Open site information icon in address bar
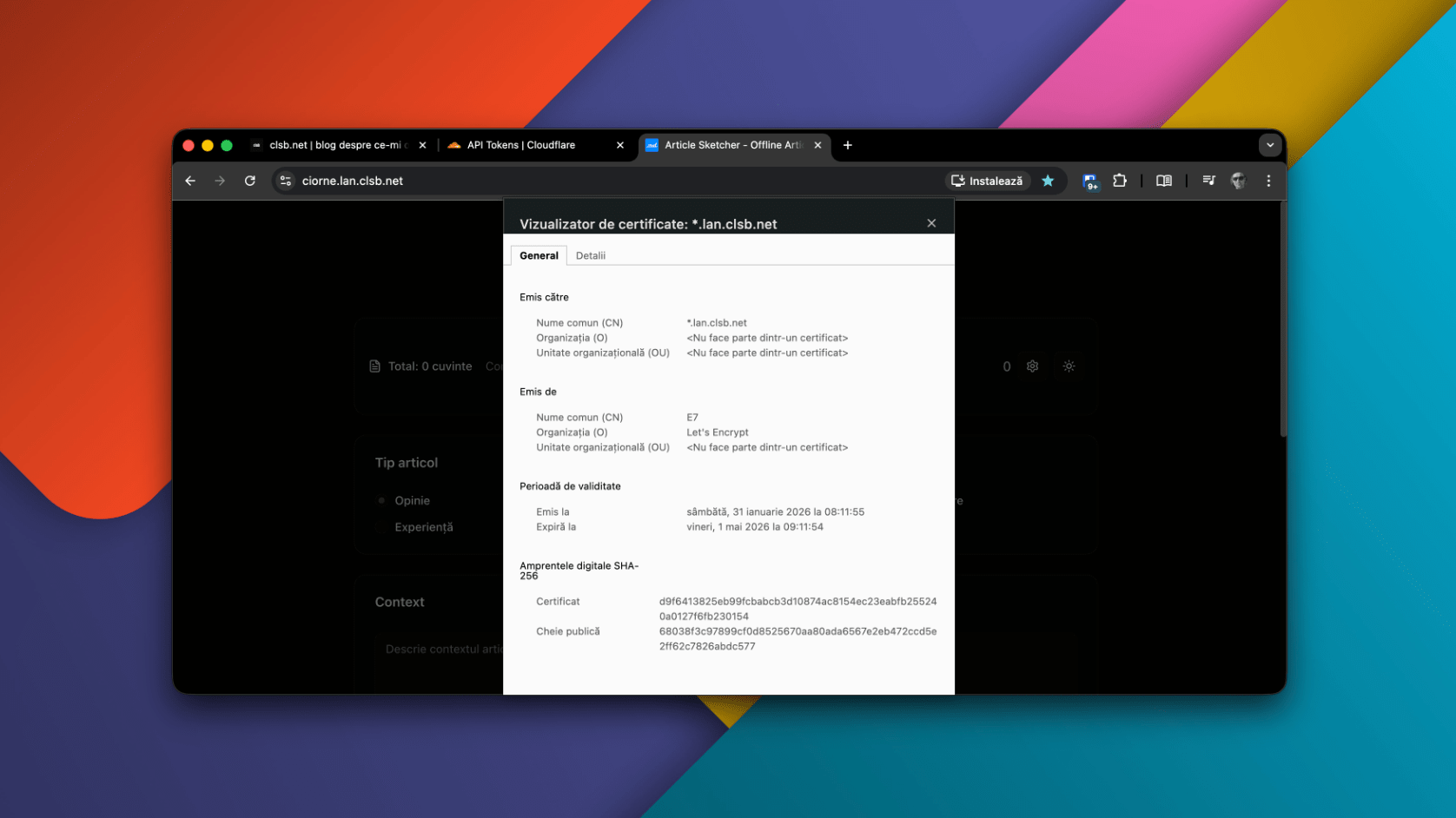Image resolution: width=1456 pixels, height=818 pixels. tap(286, 181)
